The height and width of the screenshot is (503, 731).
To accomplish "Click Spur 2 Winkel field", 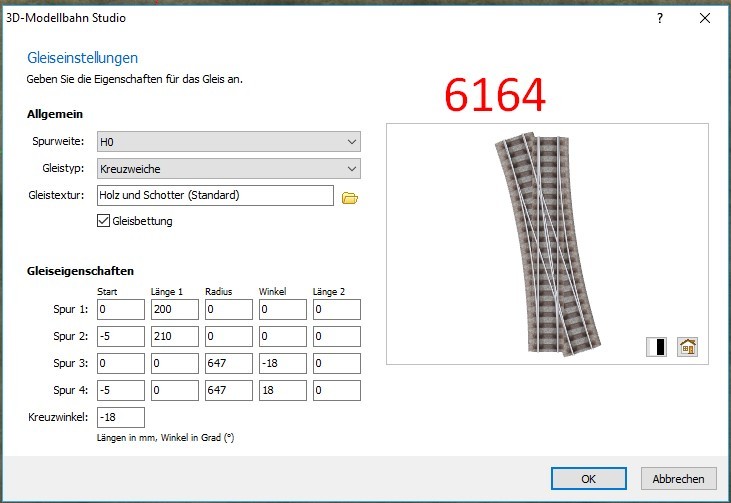I will (x=283, y=337).
